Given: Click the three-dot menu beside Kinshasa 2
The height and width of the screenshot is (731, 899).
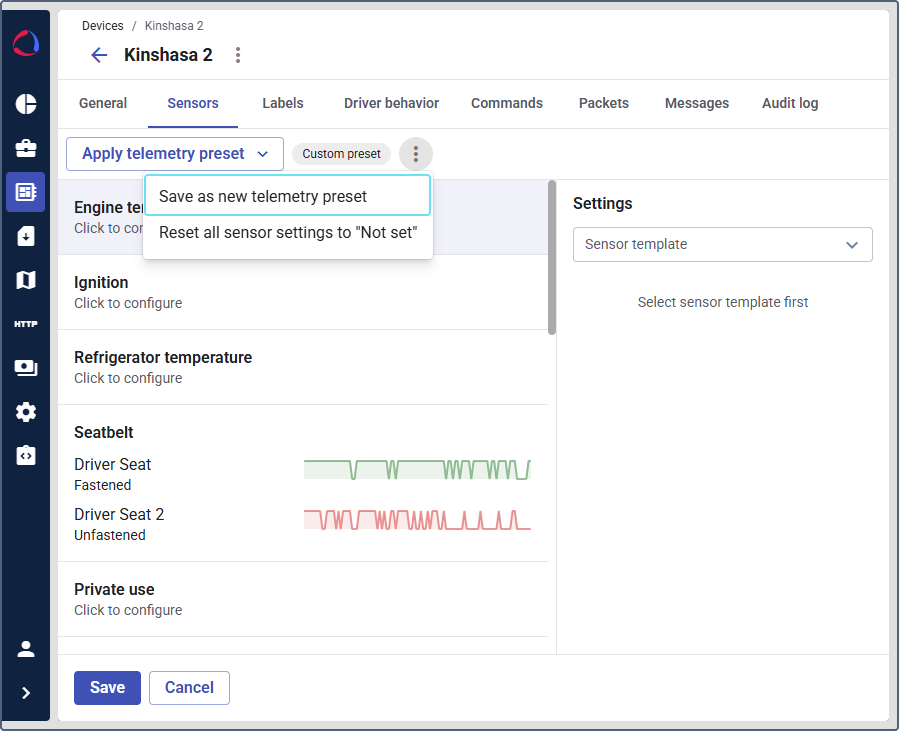Looking at the screenshot, I should (237, 55).
